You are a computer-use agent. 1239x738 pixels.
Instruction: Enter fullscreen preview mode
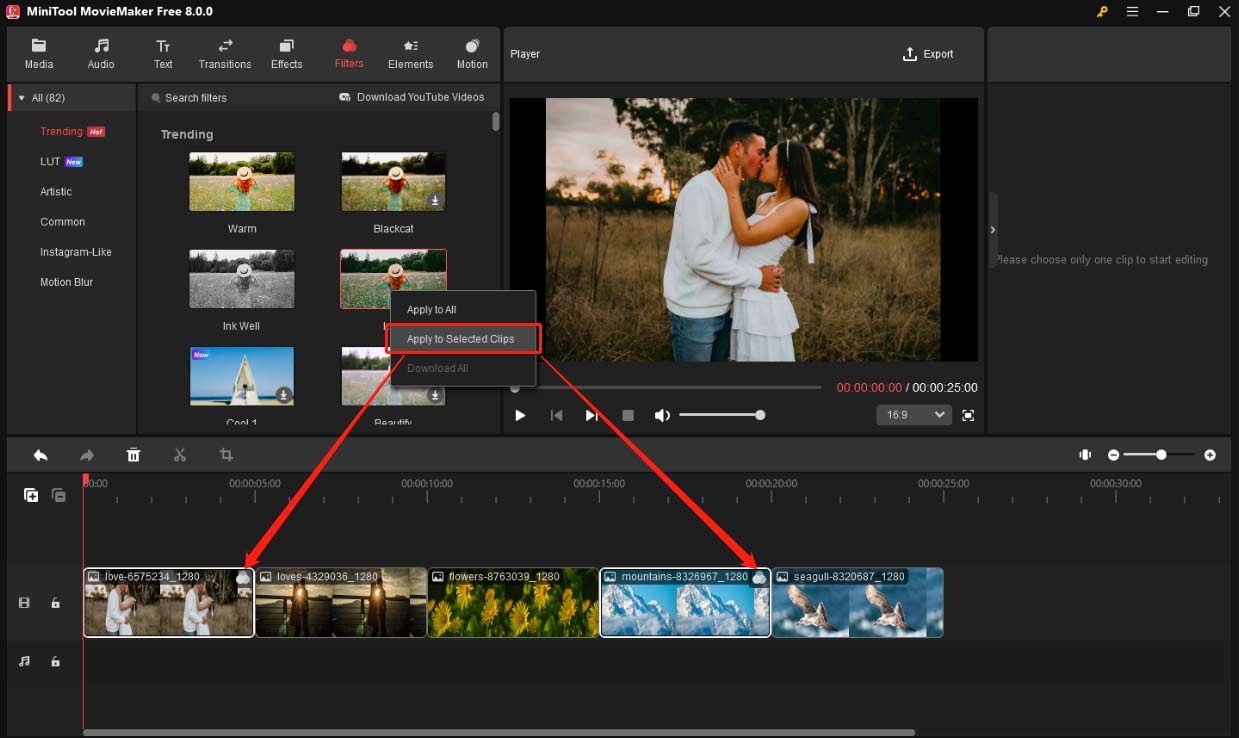click(x=968, y=415)
